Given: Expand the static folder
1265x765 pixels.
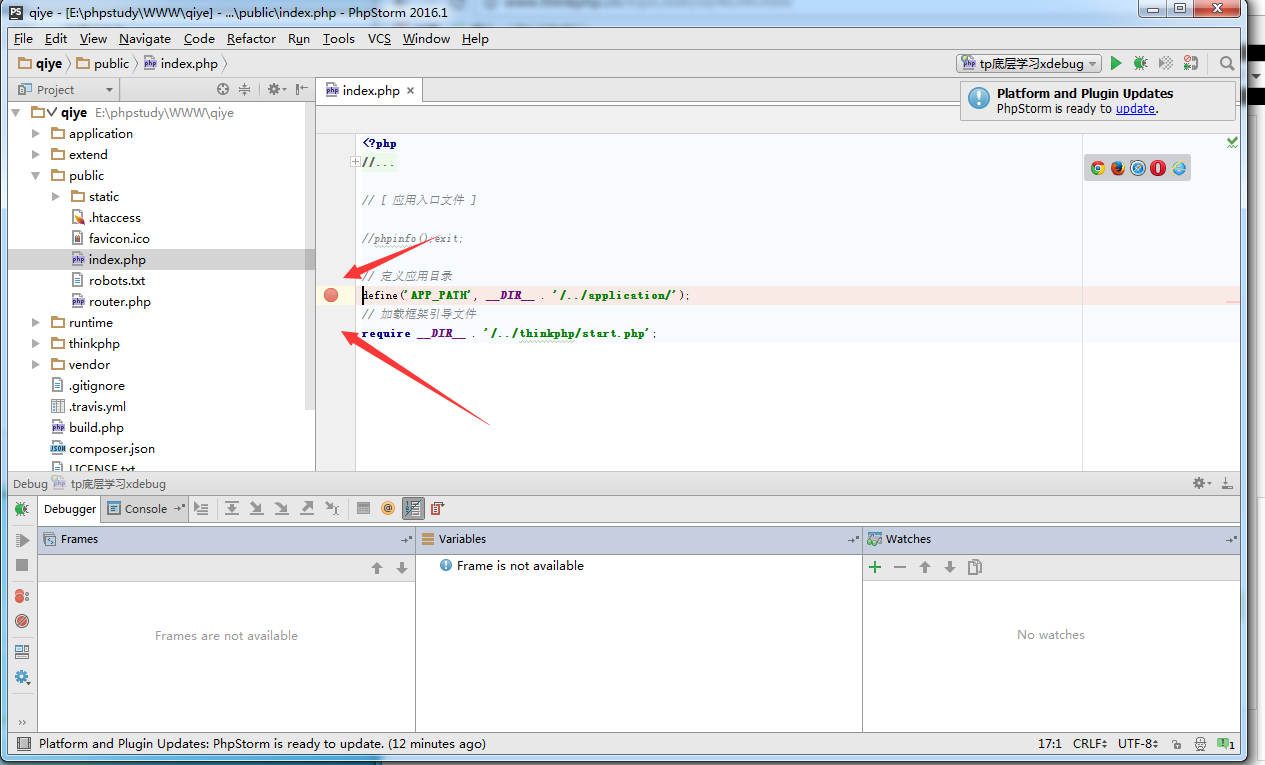Looking at the screenshot, I should coord(56,197).
